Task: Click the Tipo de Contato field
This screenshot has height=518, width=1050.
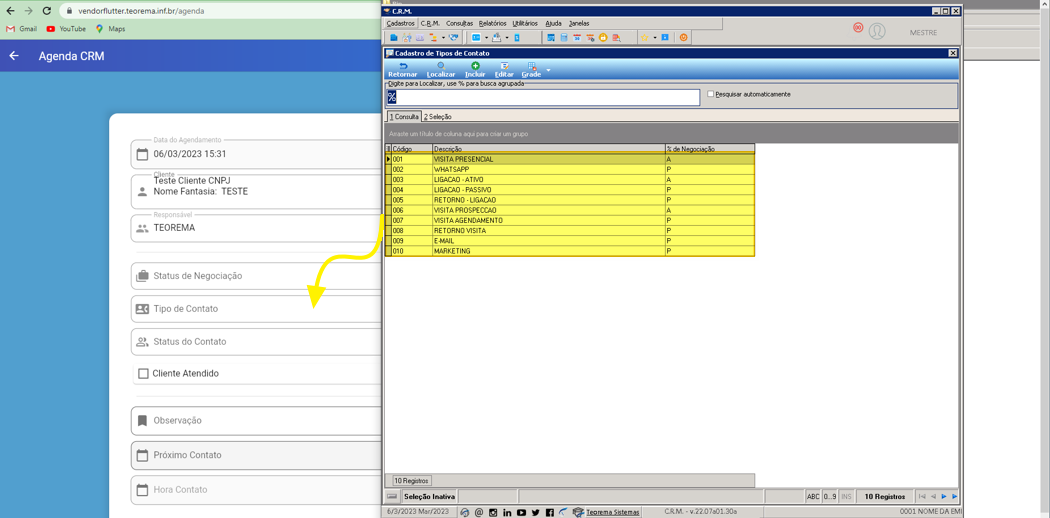Action: coord(258,309)
